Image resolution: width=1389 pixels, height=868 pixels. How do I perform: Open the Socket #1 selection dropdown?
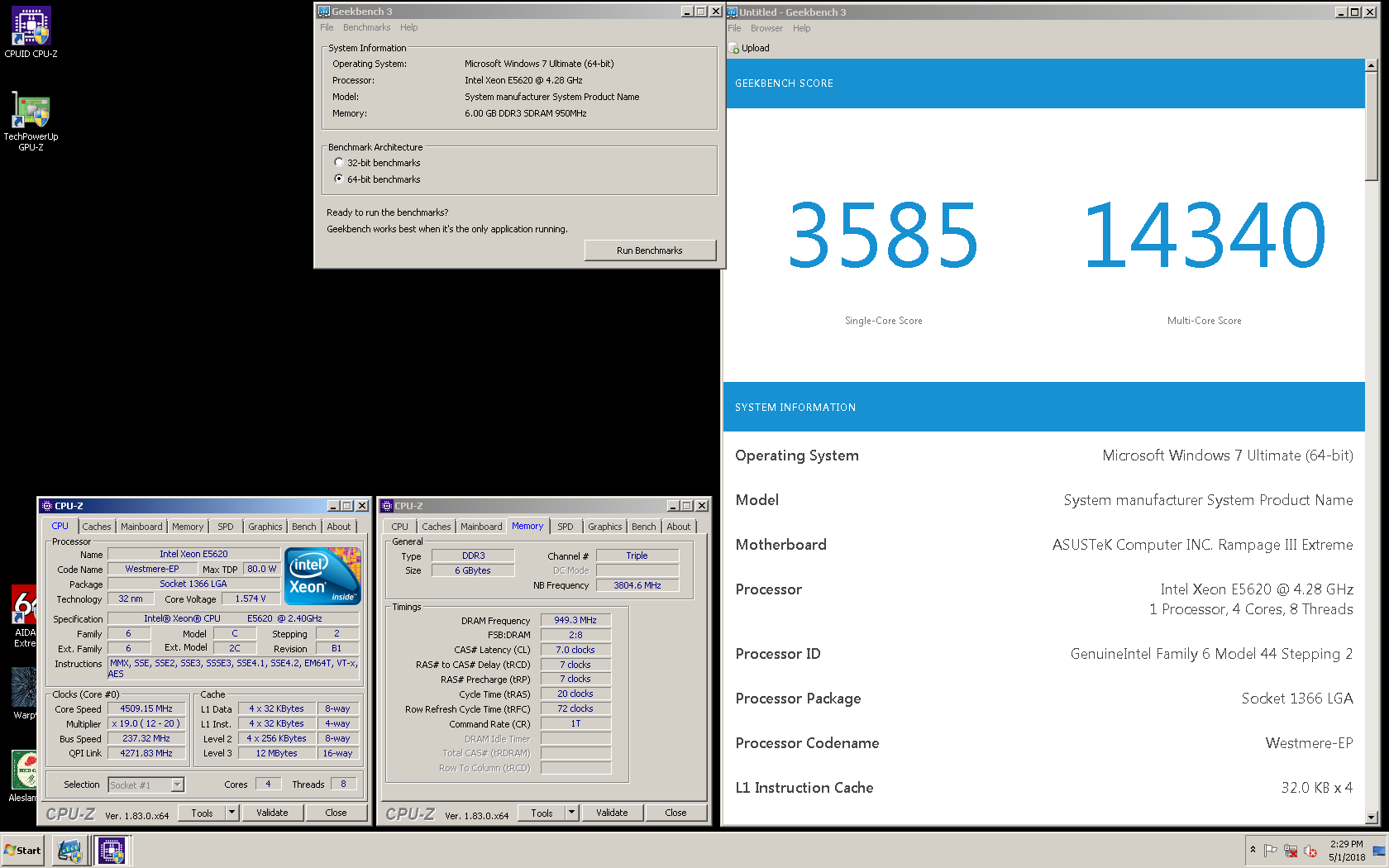[178, 785]
